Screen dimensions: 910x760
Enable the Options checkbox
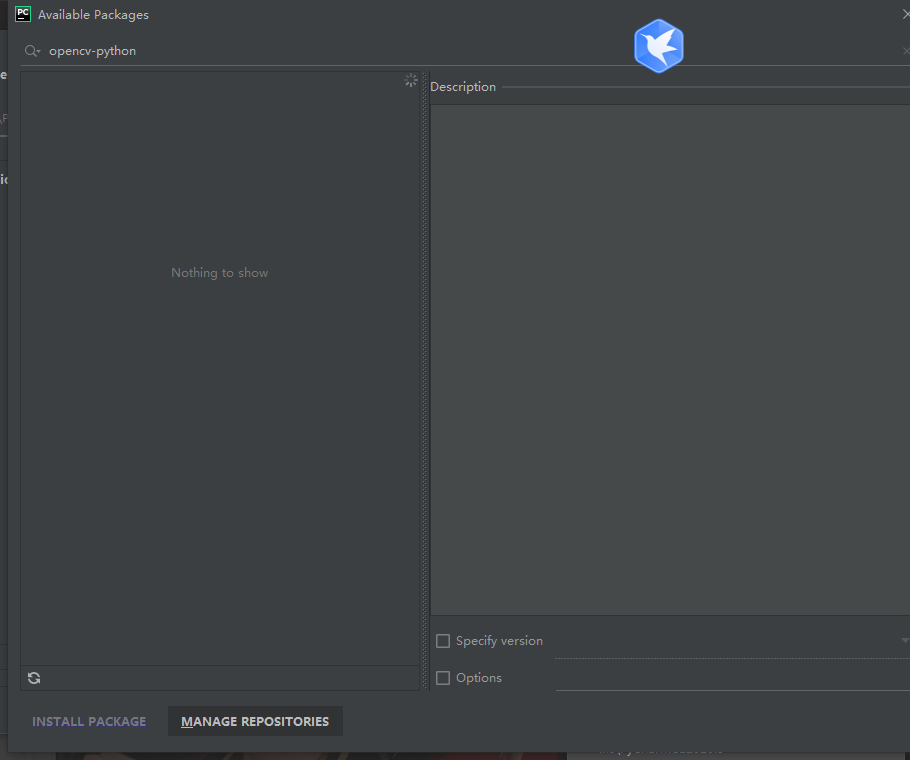pos(443,678)
